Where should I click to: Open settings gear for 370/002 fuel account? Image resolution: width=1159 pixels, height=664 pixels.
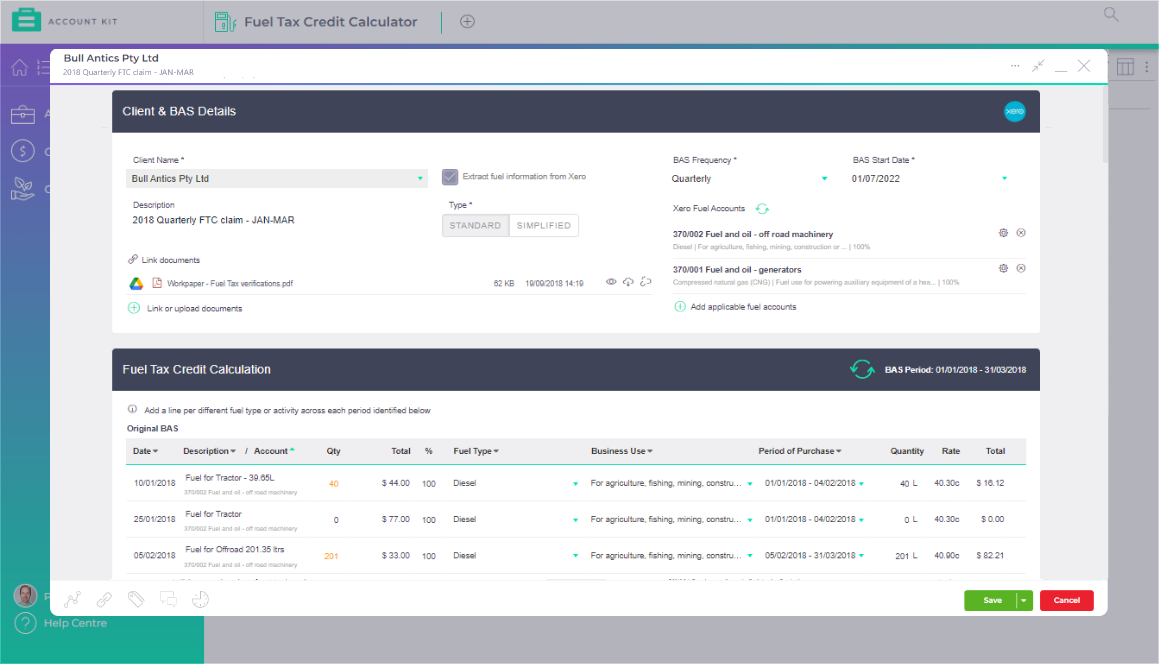point(1003,232)
